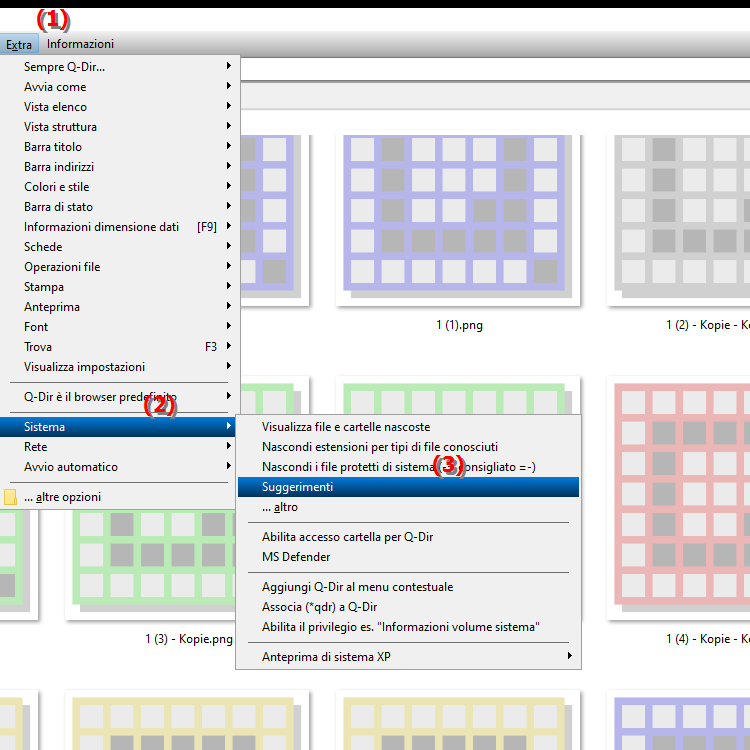Select Stampa menu entry

120,287
